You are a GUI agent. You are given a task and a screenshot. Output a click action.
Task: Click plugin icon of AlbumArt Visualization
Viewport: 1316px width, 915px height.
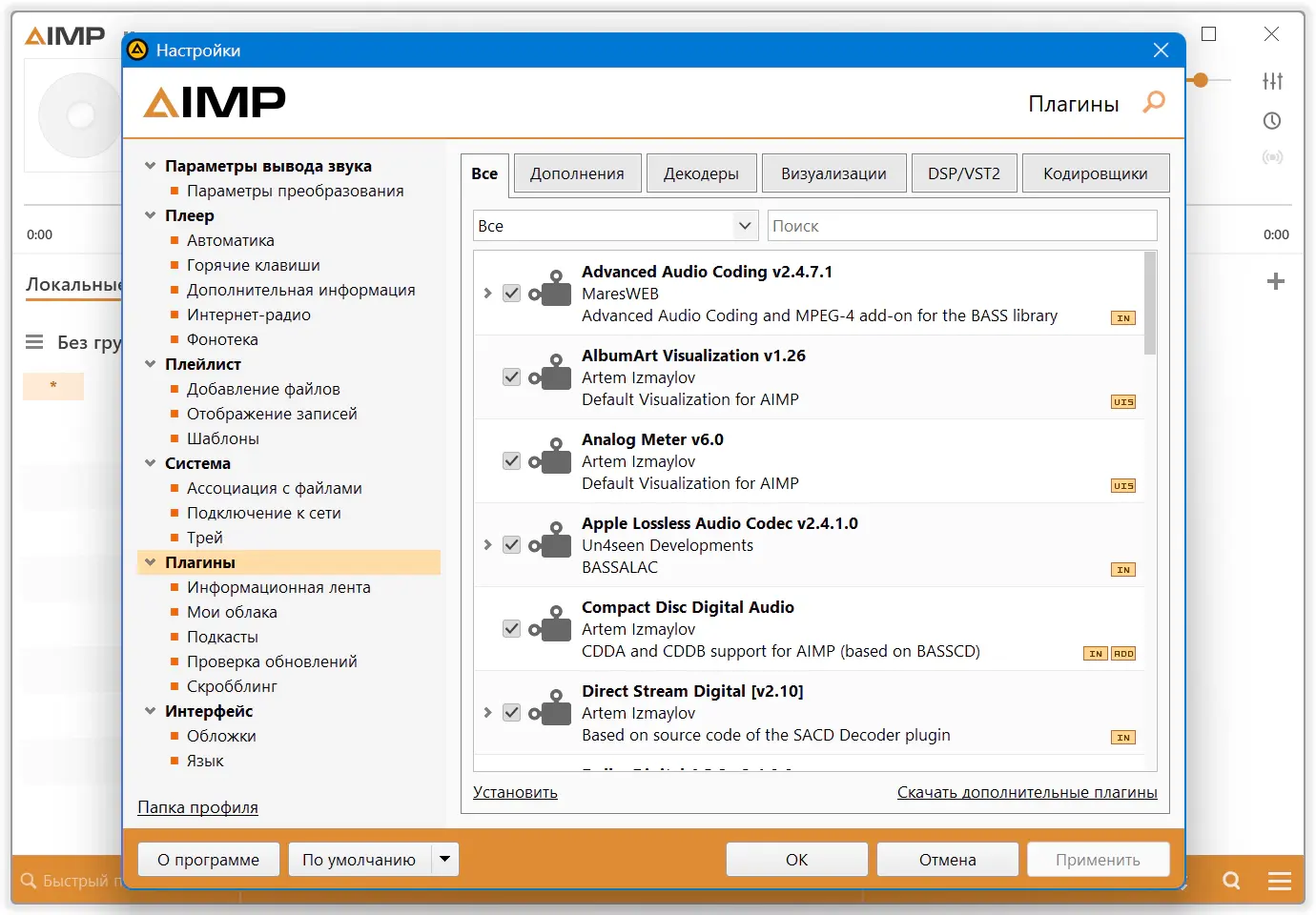click(550, 373)
